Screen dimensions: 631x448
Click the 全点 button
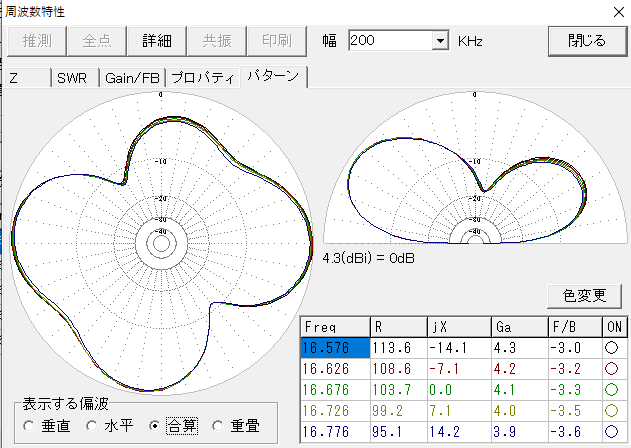(x=97, y=41)
